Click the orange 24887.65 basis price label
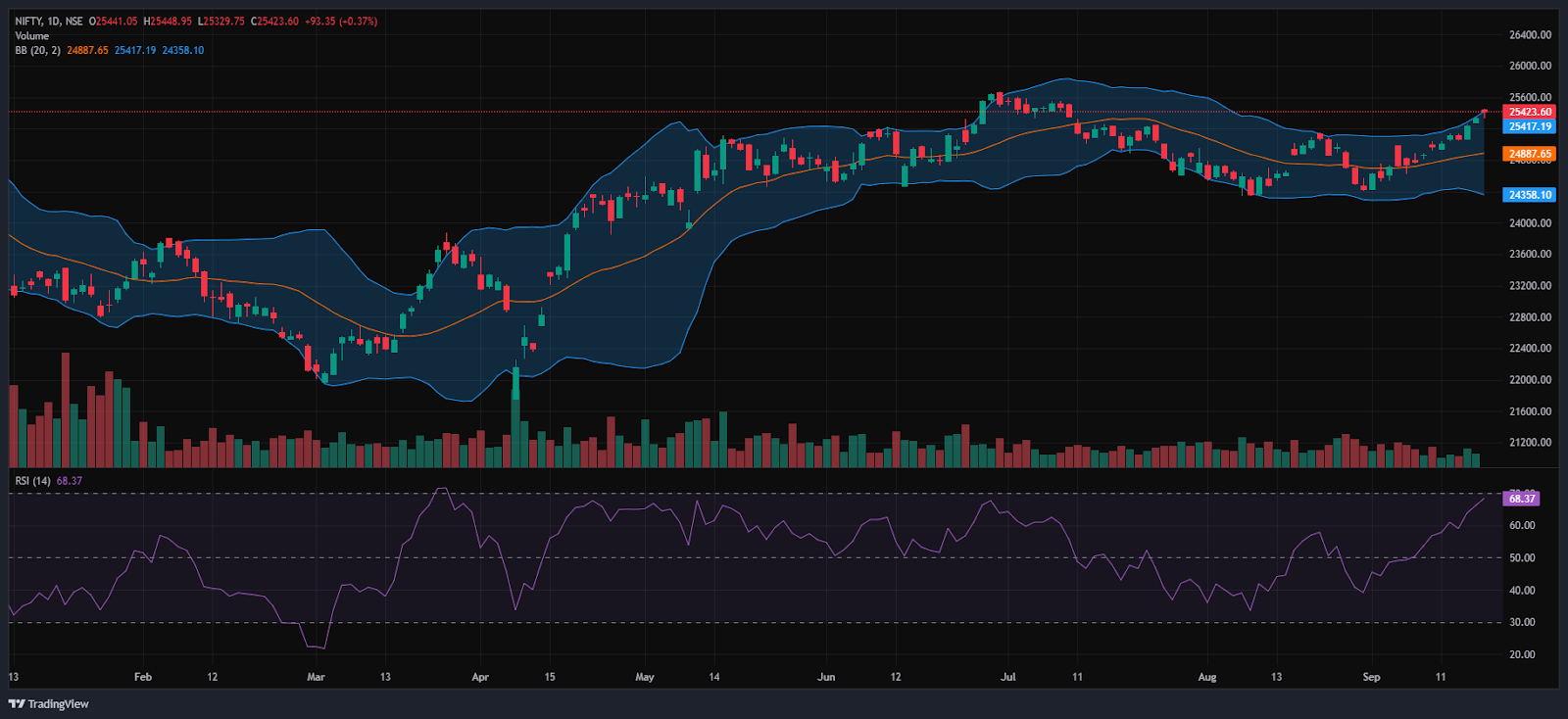 point(1530,154)
